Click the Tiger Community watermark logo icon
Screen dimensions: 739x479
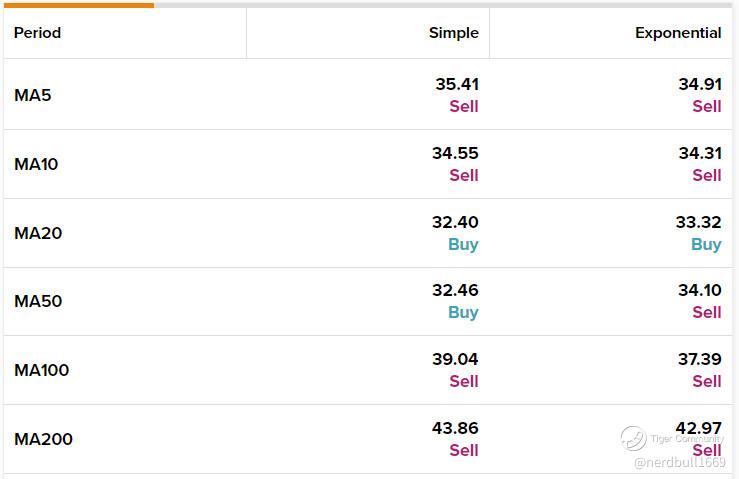[x=633, y=438]
